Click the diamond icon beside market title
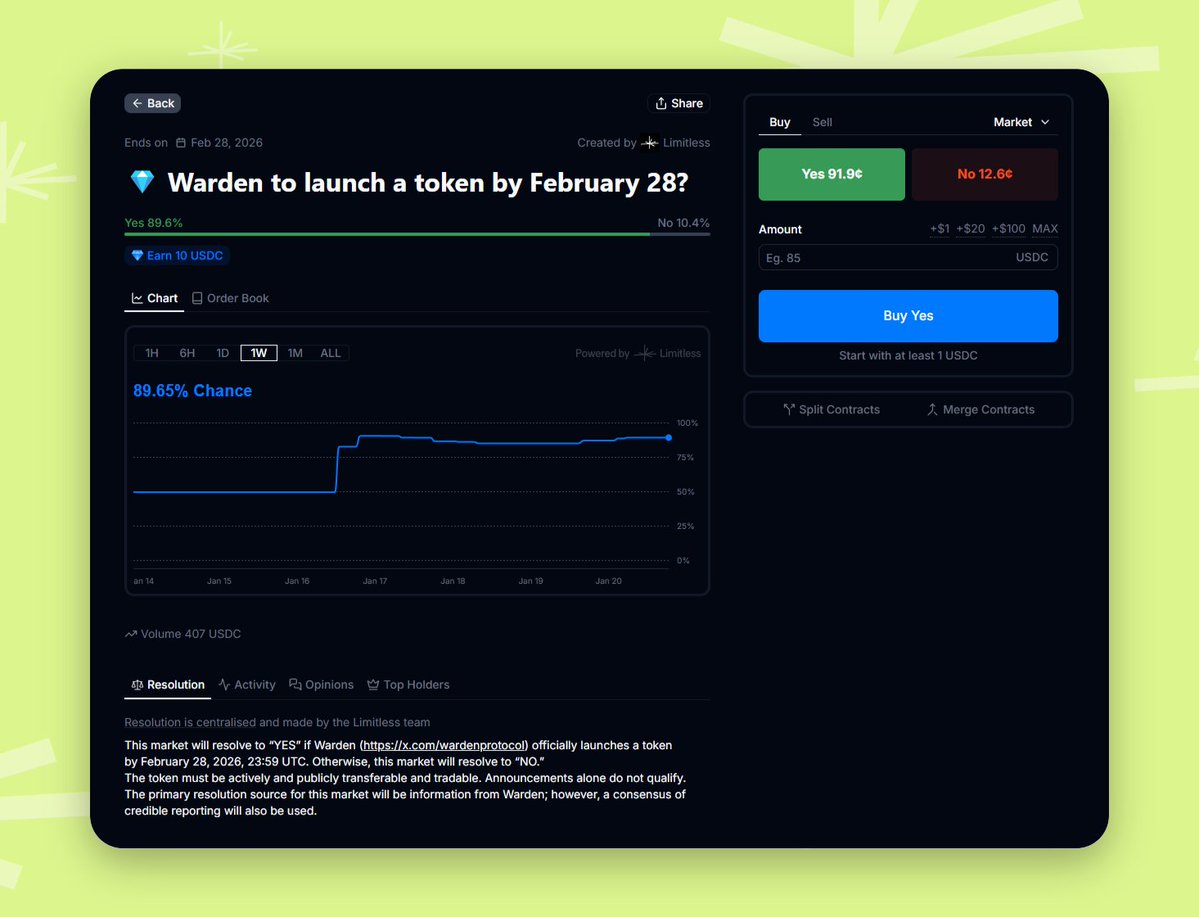Image resolution: width=1199 pixels, height=917 pixels. pos(142,182)
